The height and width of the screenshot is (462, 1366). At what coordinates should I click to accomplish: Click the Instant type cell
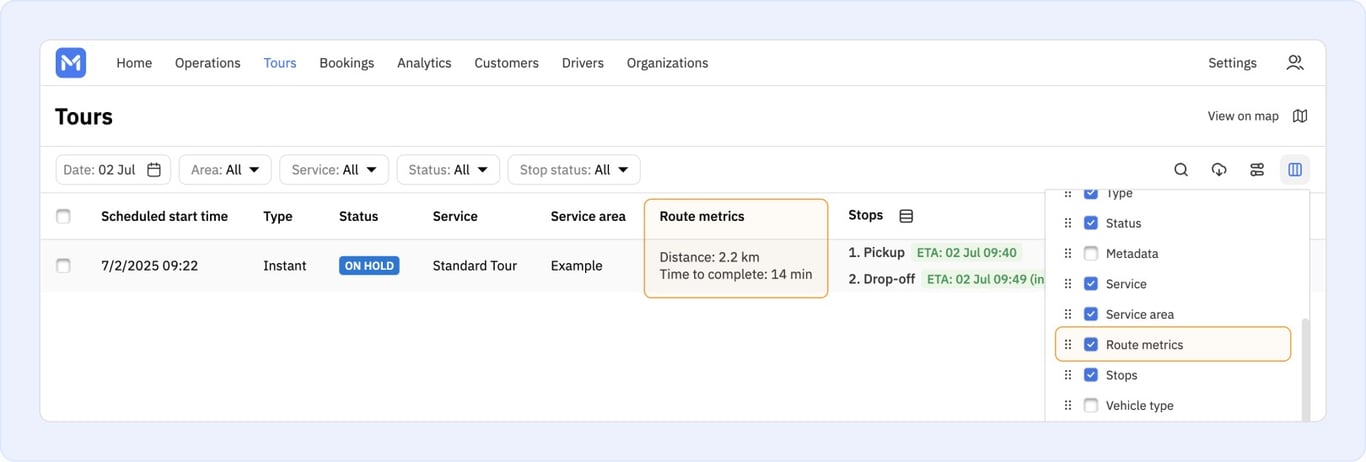[x=285, y=266]
